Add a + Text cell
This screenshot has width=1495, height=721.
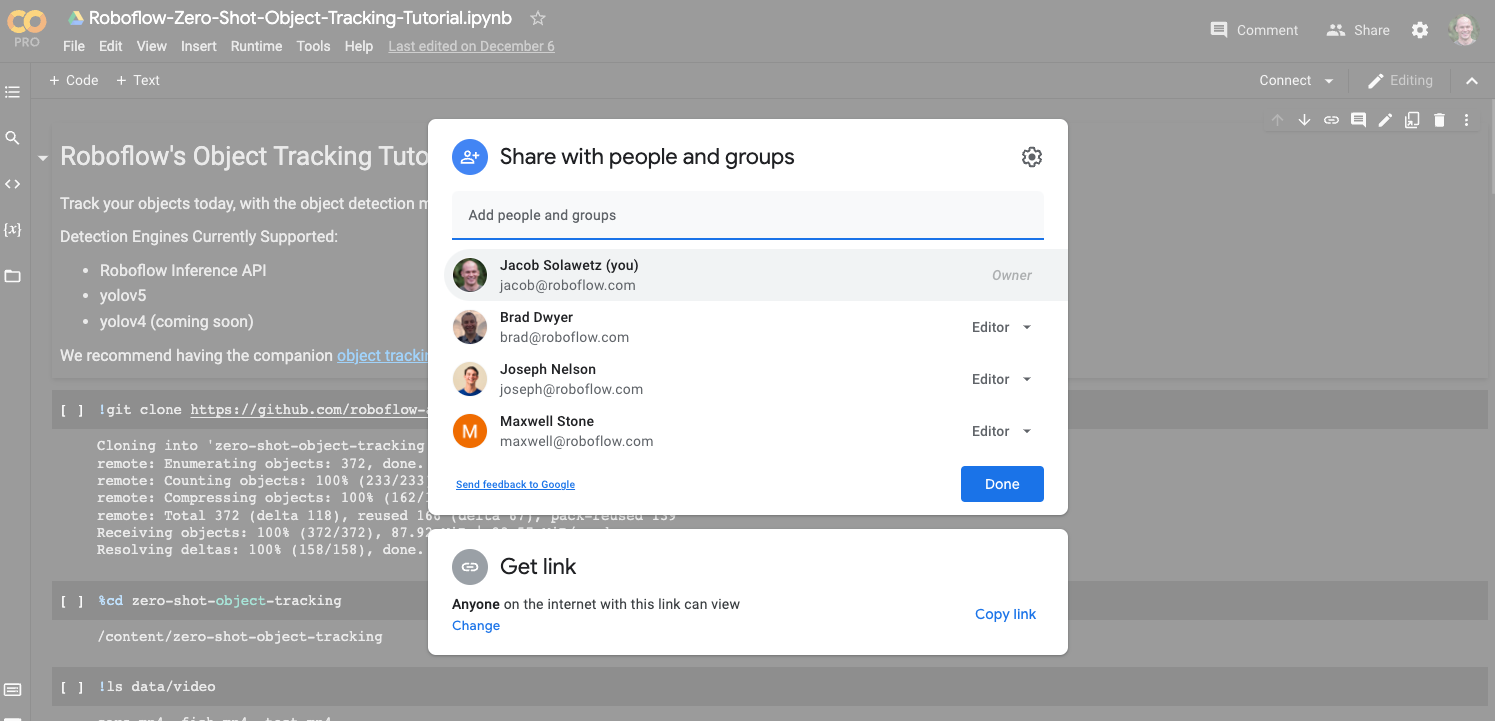(x=138, y=80)
